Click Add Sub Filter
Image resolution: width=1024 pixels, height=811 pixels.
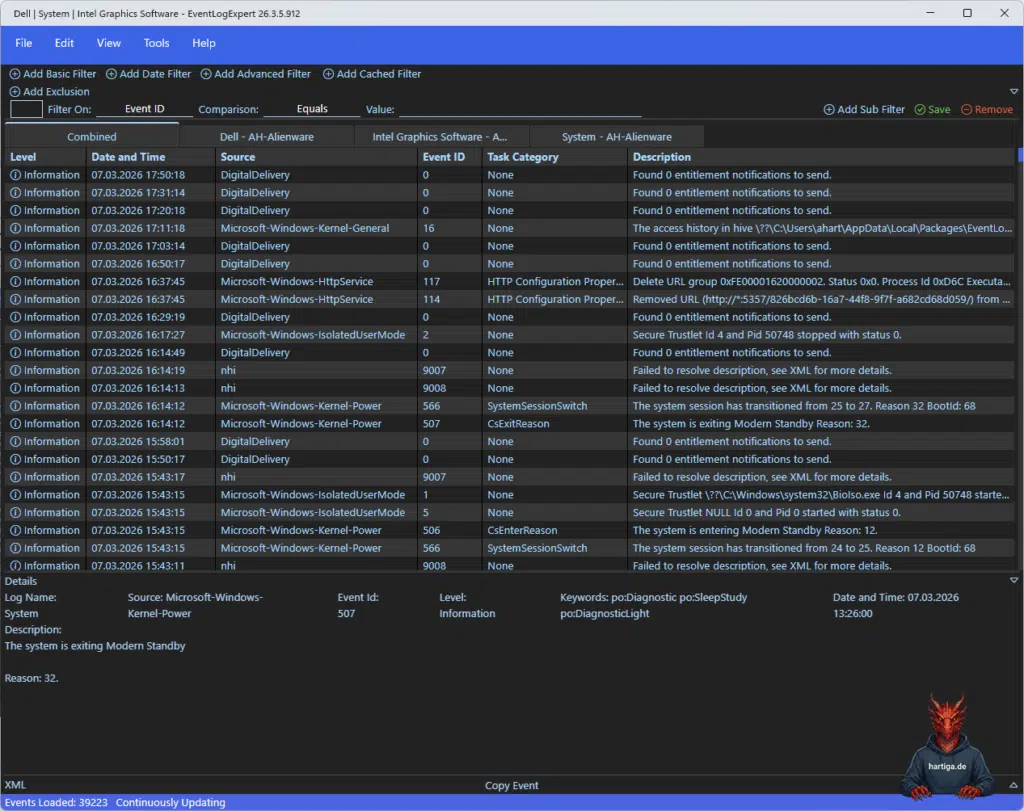(862, 109)
